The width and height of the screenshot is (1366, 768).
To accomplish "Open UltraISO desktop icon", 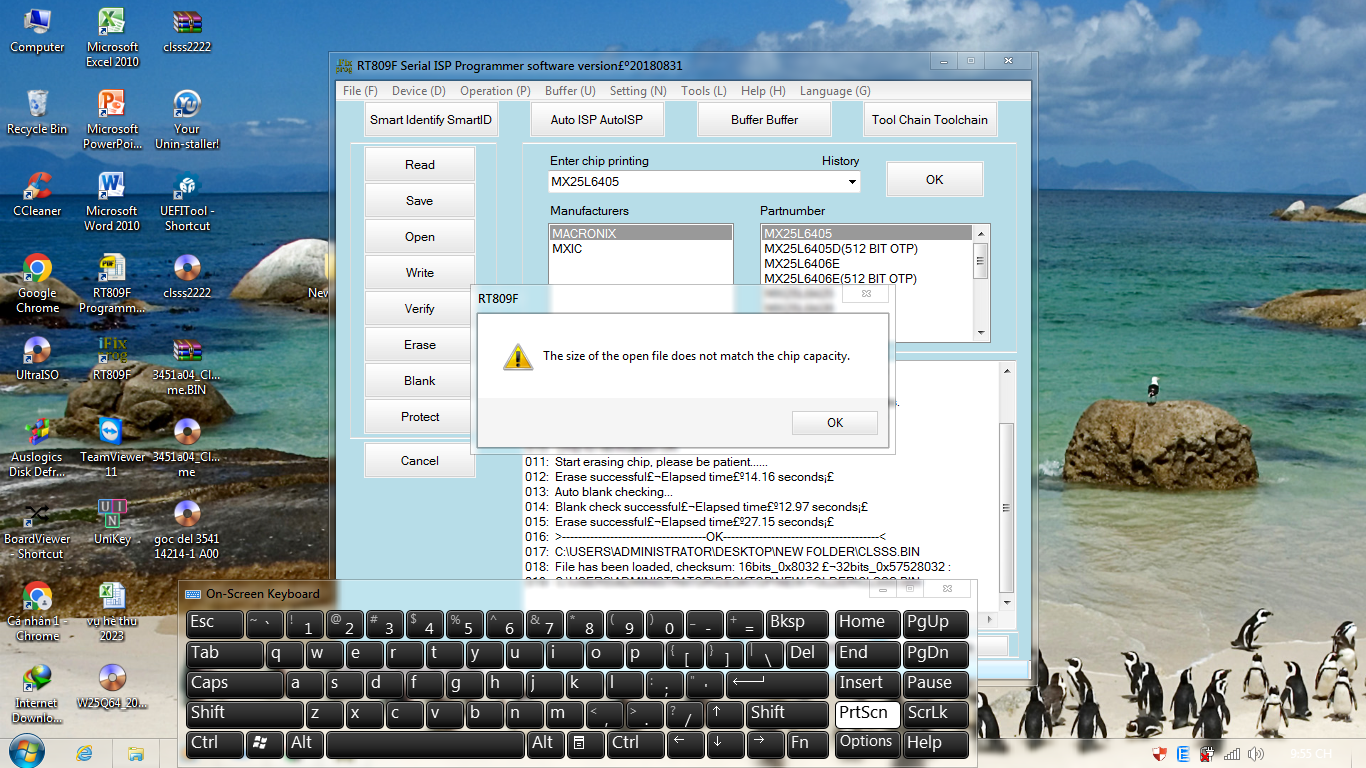I will coord(37,358).
